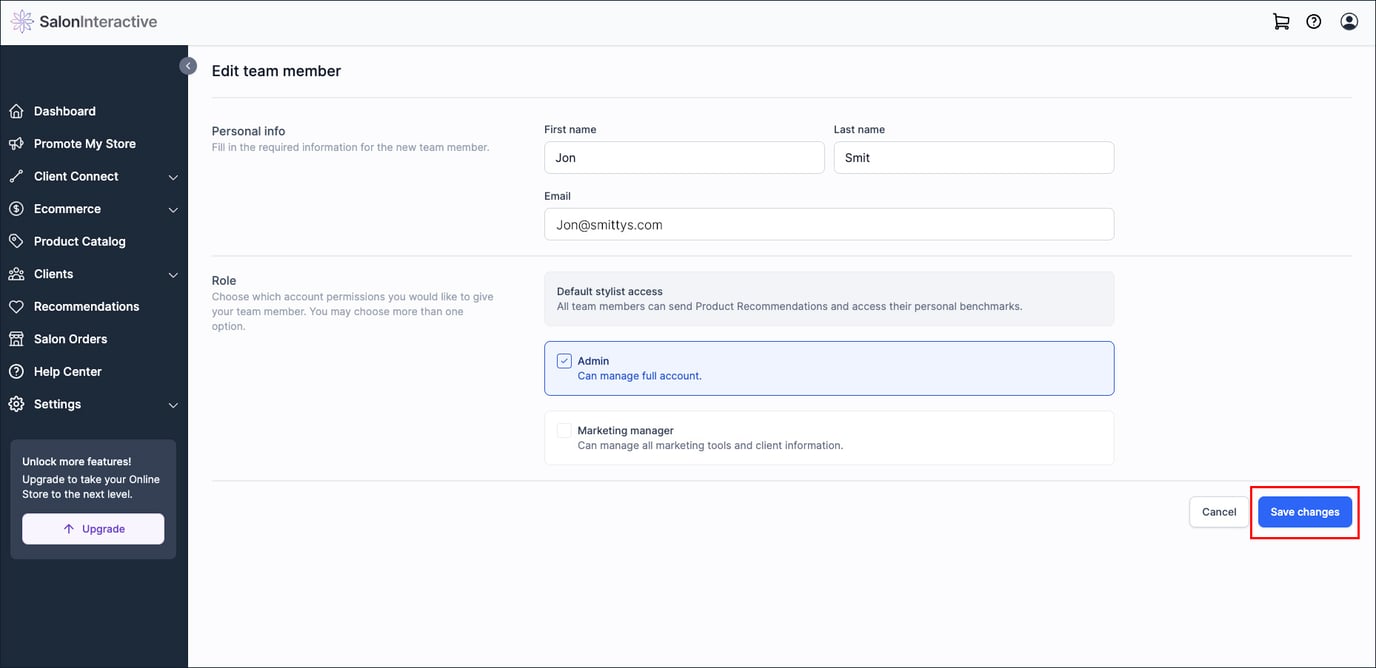
Task: Enable the Marketing manager role
Action: pos(564,430)
